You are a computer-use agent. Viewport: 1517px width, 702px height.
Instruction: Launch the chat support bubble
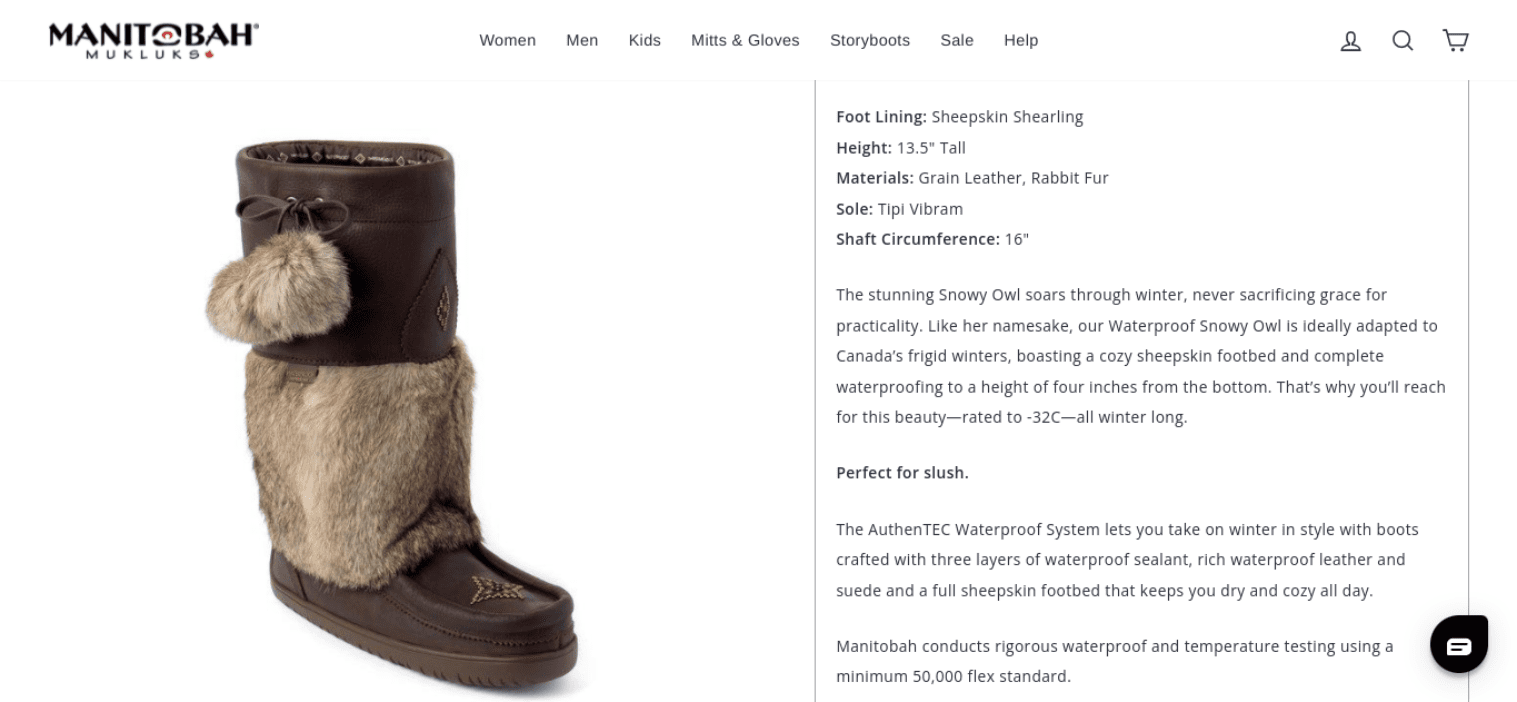(1459, 643)
